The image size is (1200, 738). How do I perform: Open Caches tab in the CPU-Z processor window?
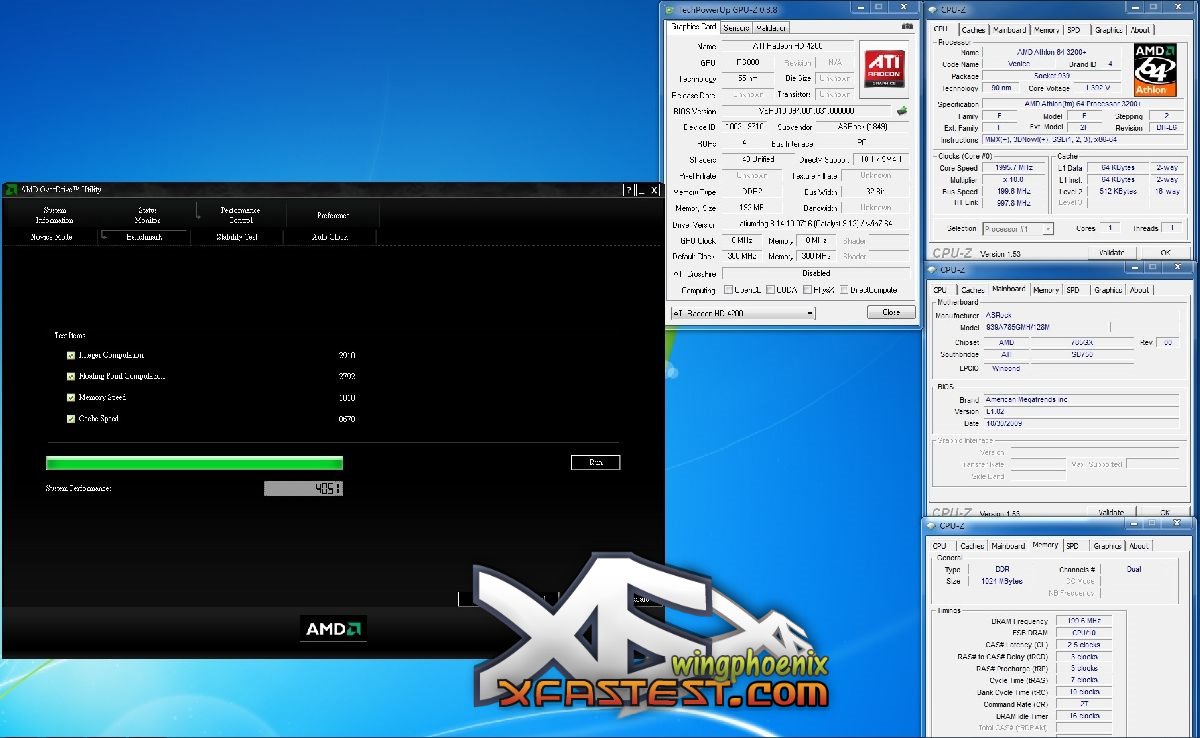[x=973, y=30]
